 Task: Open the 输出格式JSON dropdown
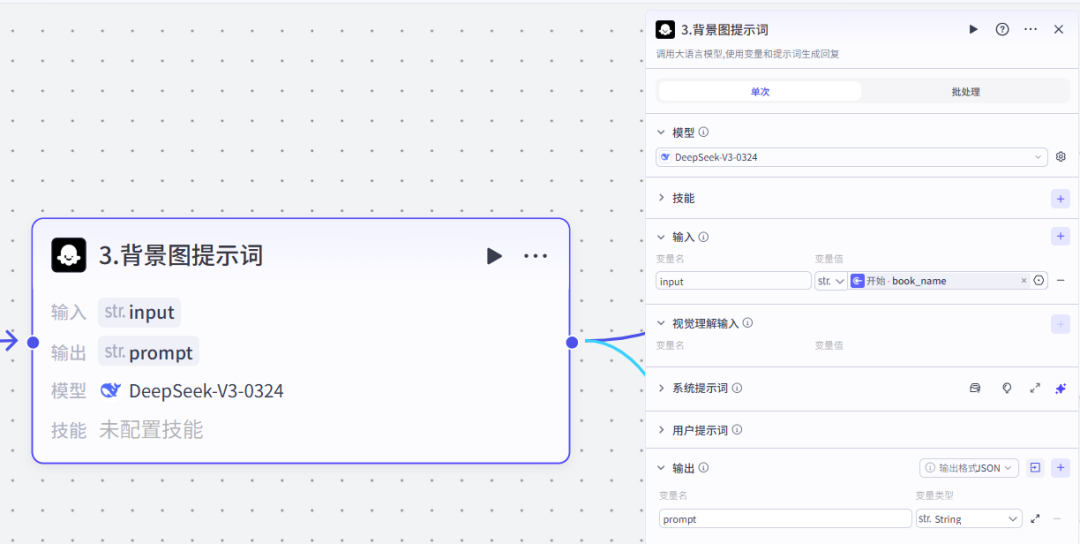point(969,468)
